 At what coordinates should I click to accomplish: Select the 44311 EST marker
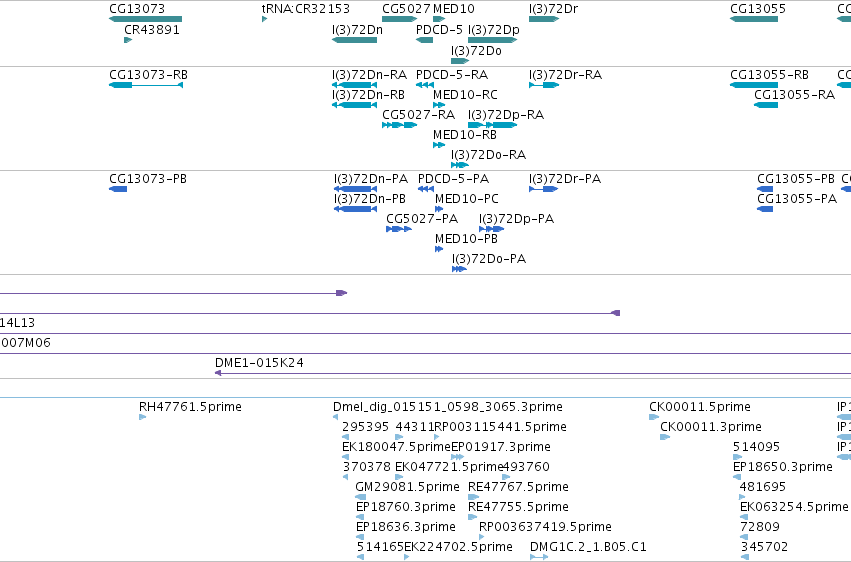pos(399,437)
